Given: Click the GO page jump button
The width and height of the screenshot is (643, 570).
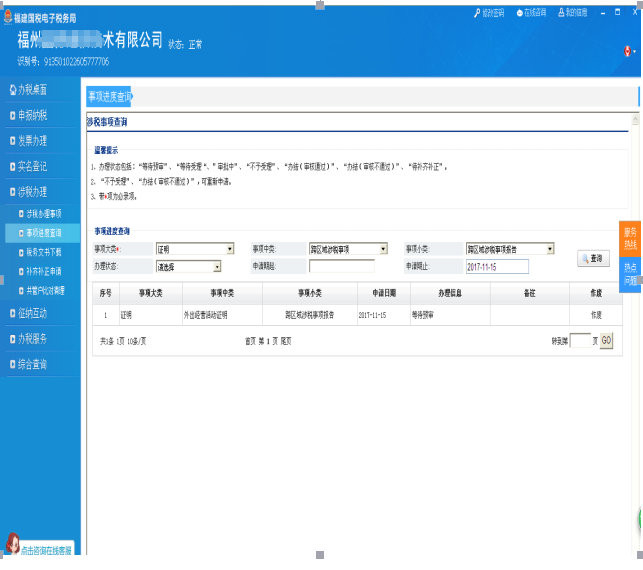Looking at the screenshot, I should coord(606,341).
